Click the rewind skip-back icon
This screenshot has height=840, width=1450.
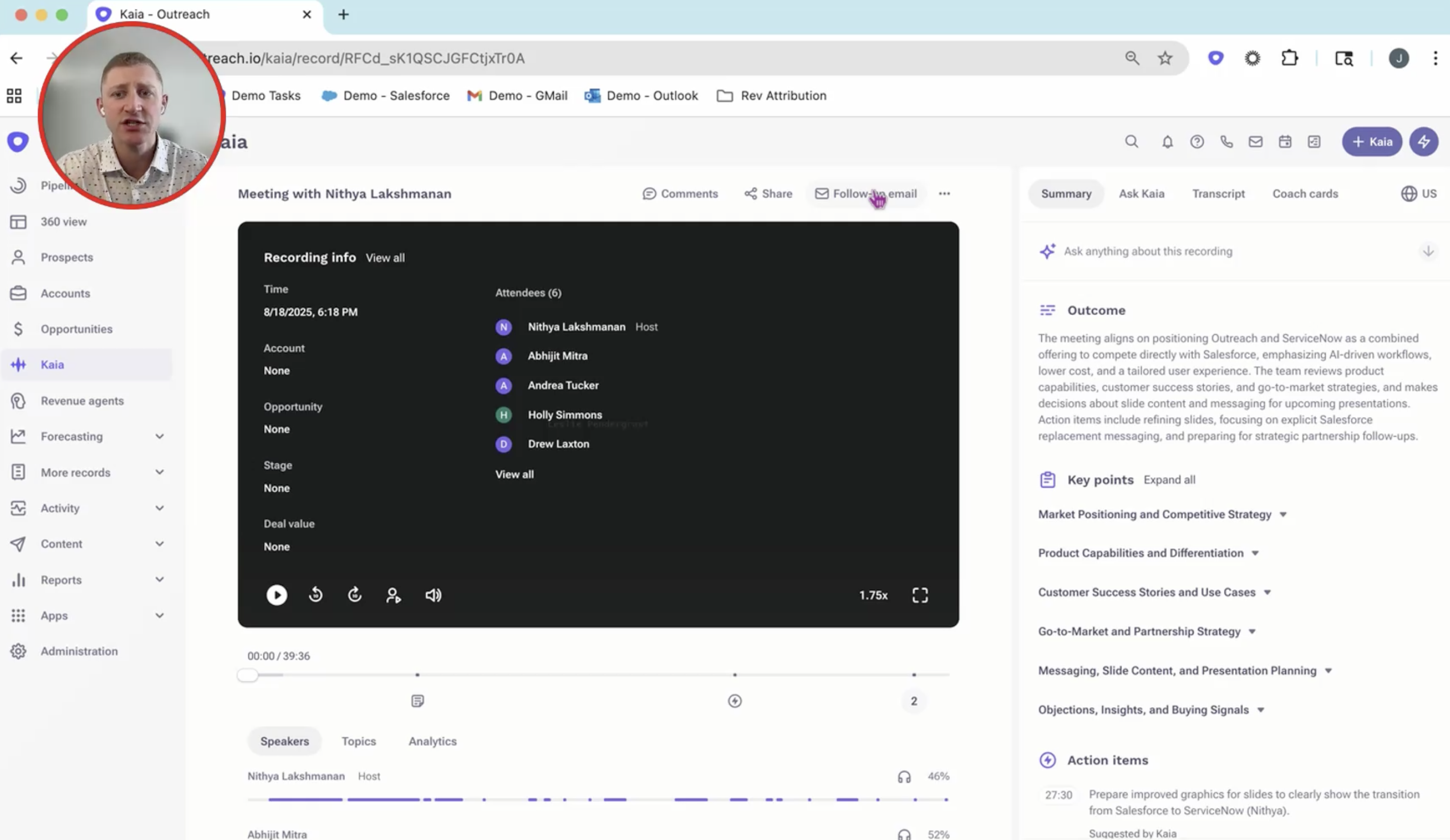(x=315, y=595)
